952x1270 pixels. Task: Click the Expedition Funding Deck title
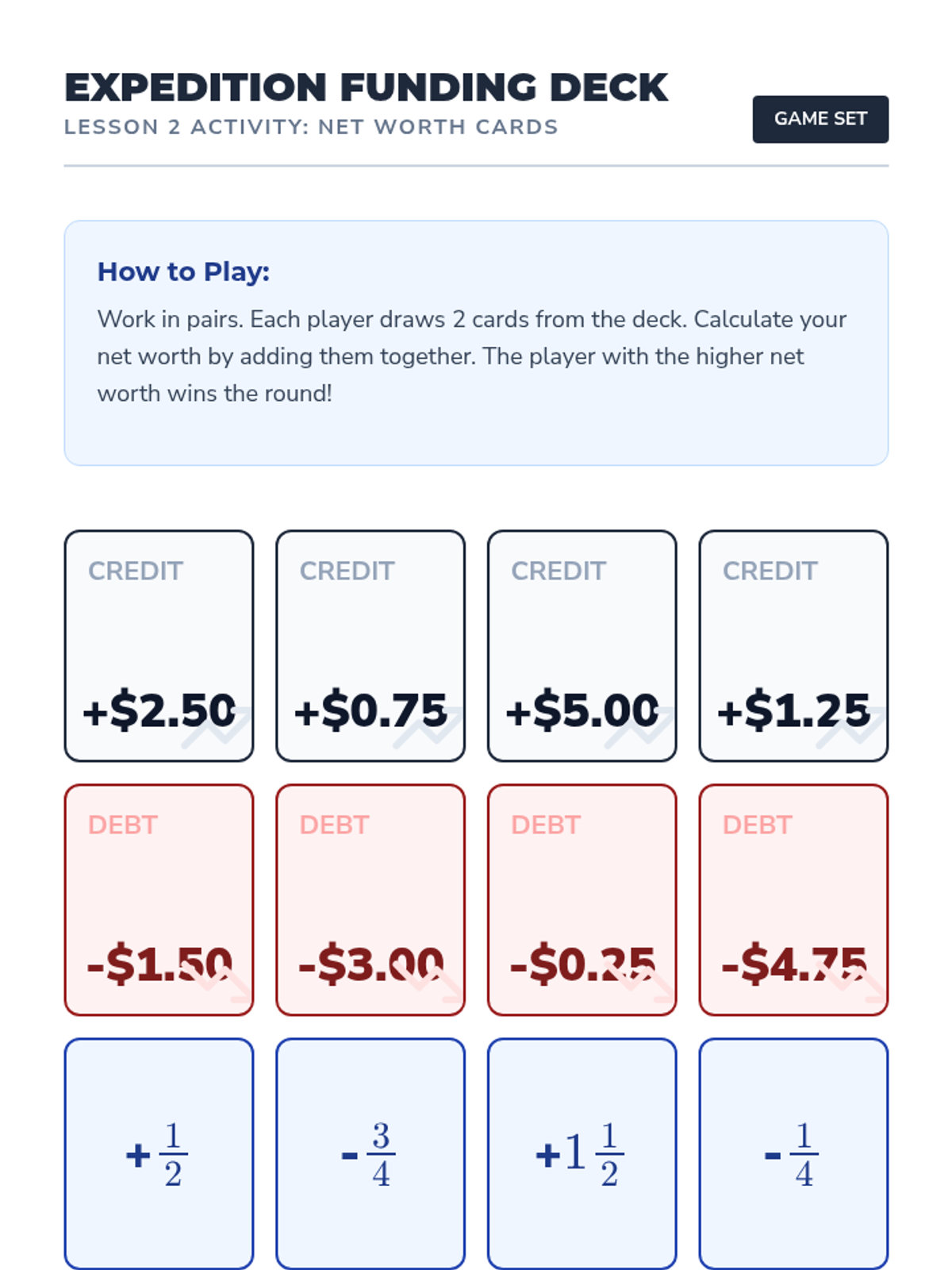(367, 87)
